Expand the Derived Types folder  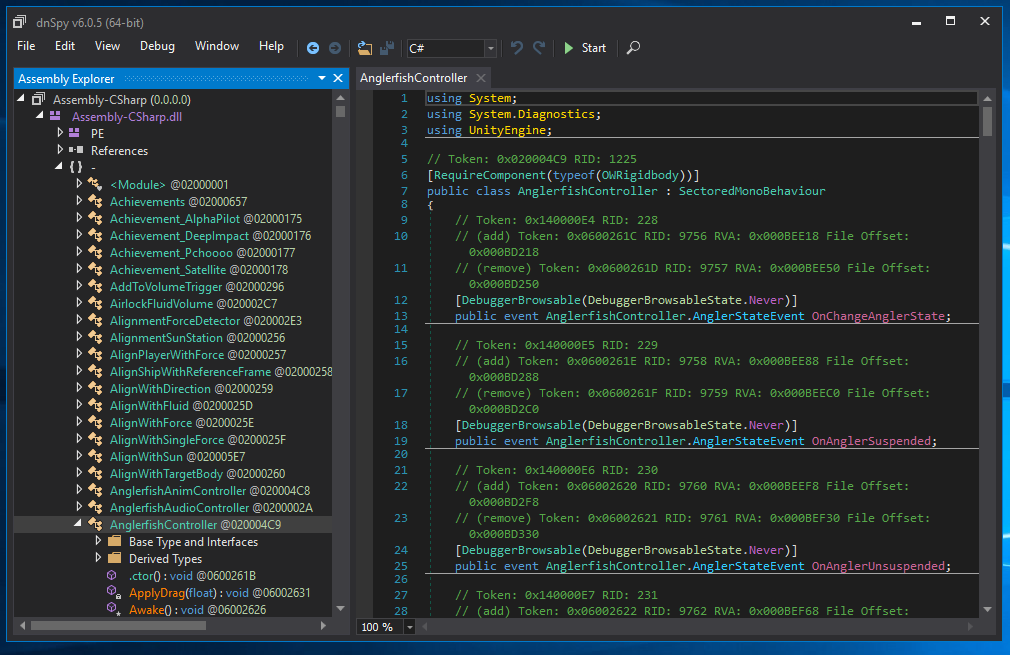(98, 558)
